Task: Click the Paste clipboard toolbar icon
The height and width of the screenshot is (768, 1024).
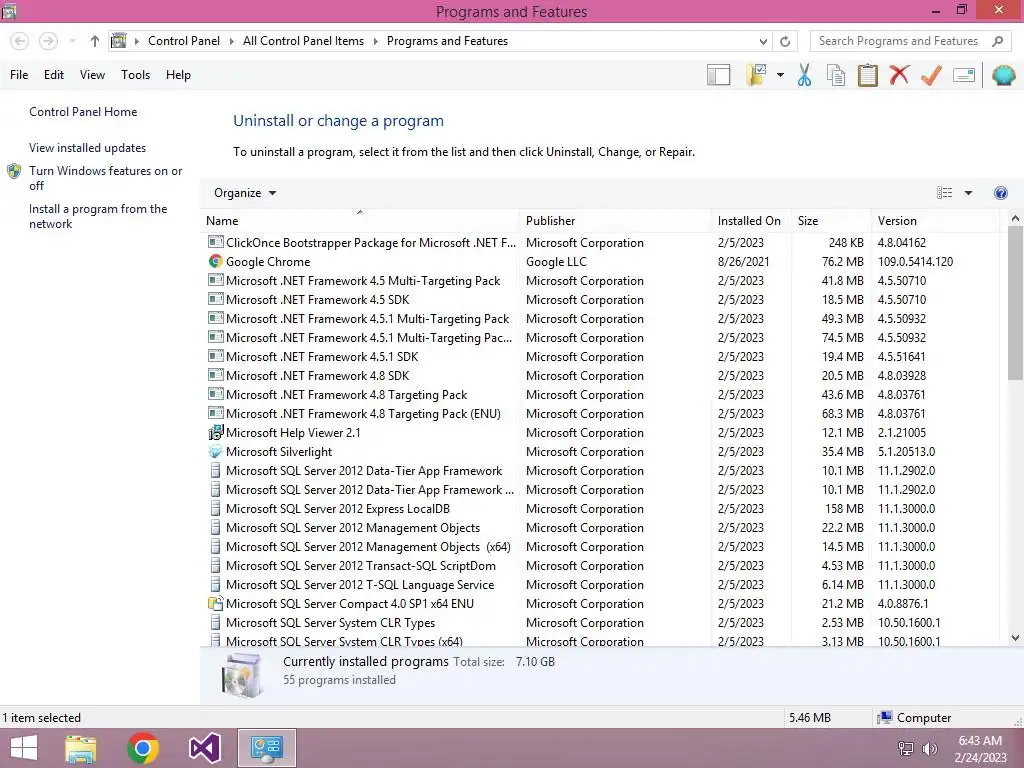Action: (867, 75)
